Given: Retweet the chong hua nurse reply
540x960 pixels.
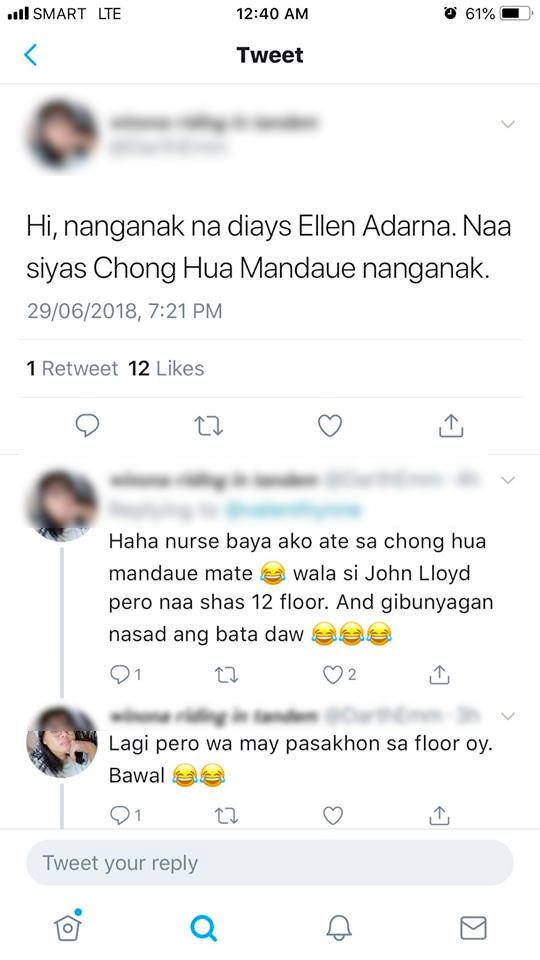Looking at the screenshot, I should [x=227, y=675].
